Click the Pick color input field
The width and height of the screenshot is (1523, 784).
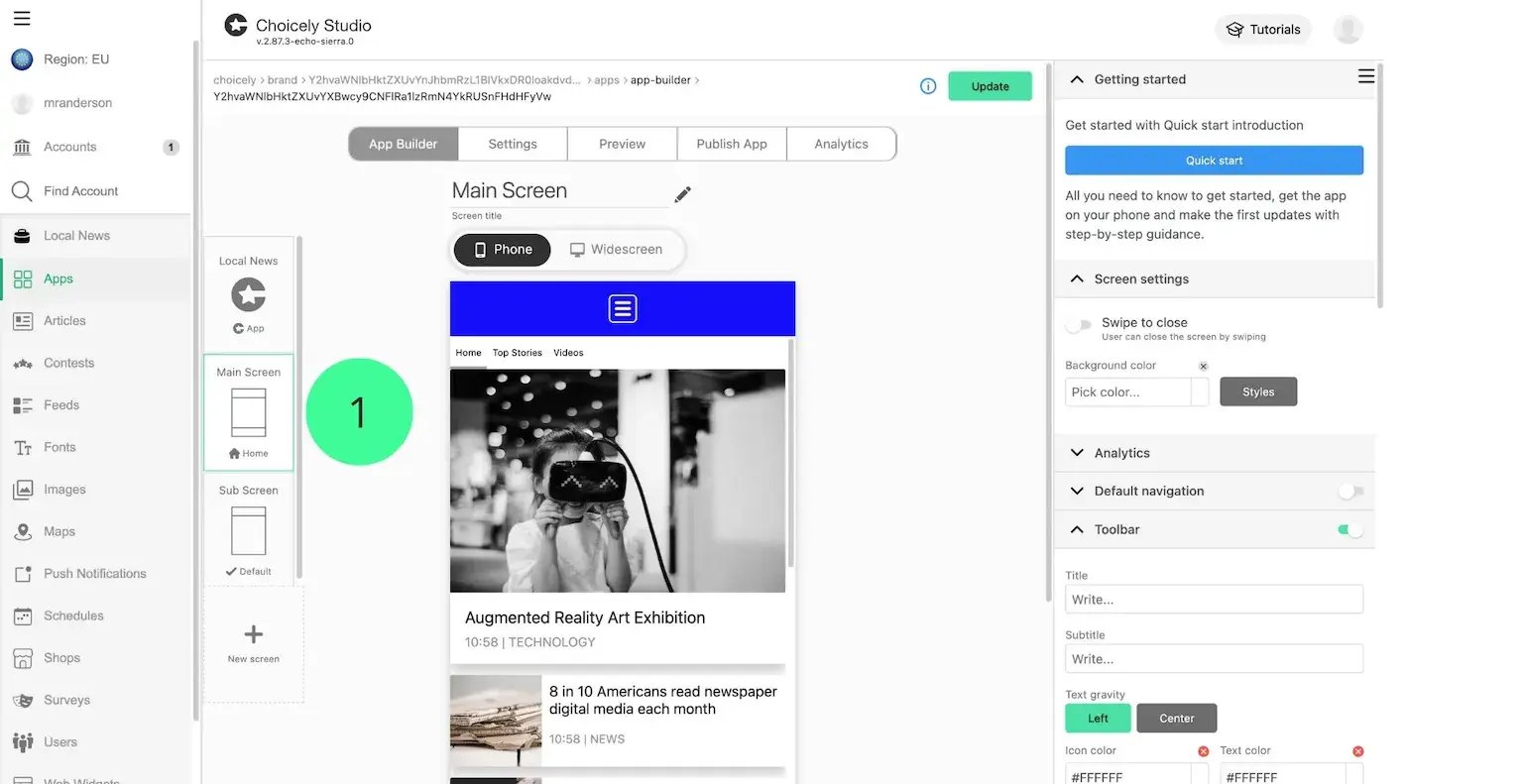click(x=1127, y=392)
